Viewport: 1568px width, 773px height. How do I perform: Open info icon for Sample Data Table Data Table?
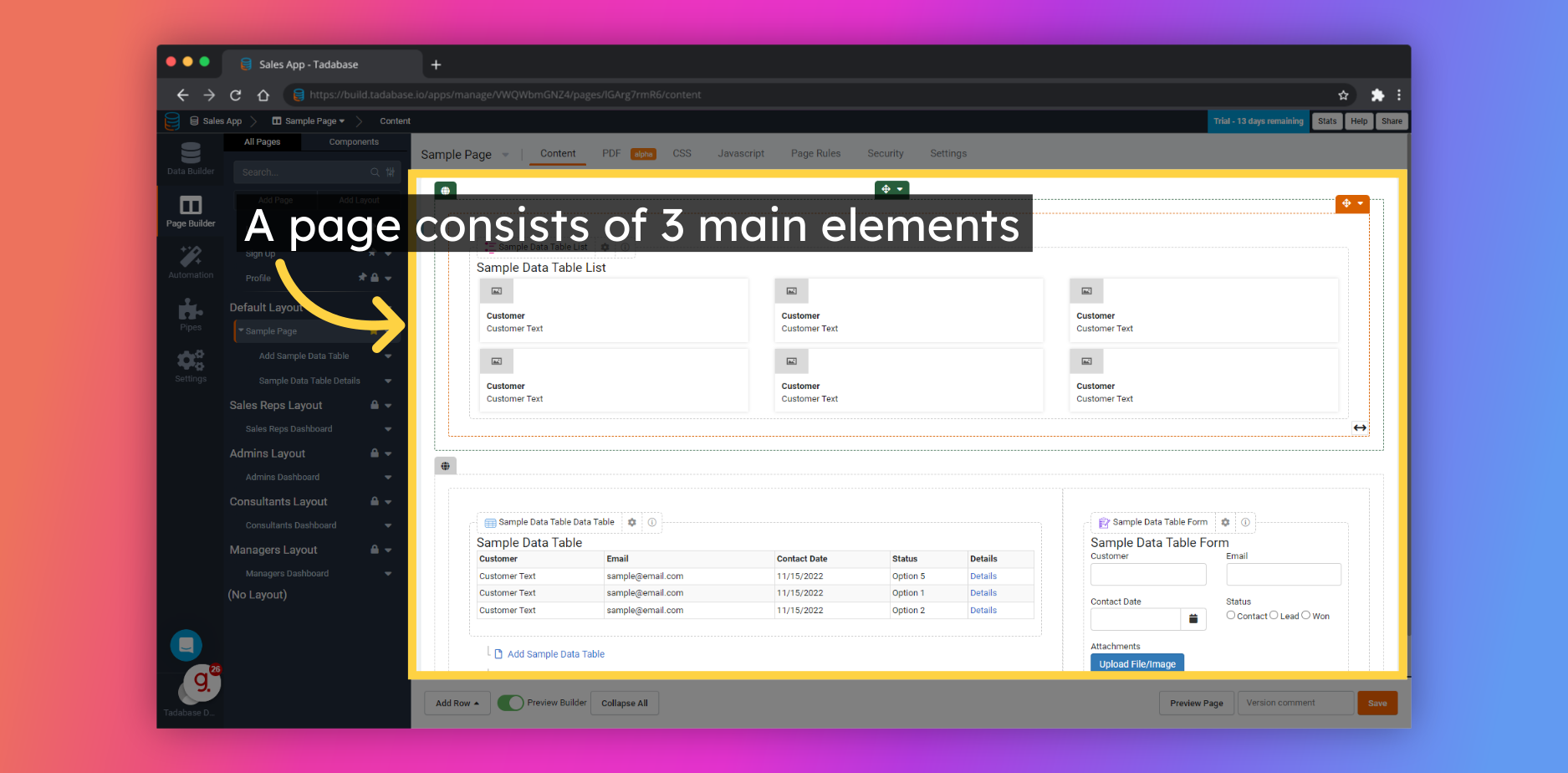point(652,522)
